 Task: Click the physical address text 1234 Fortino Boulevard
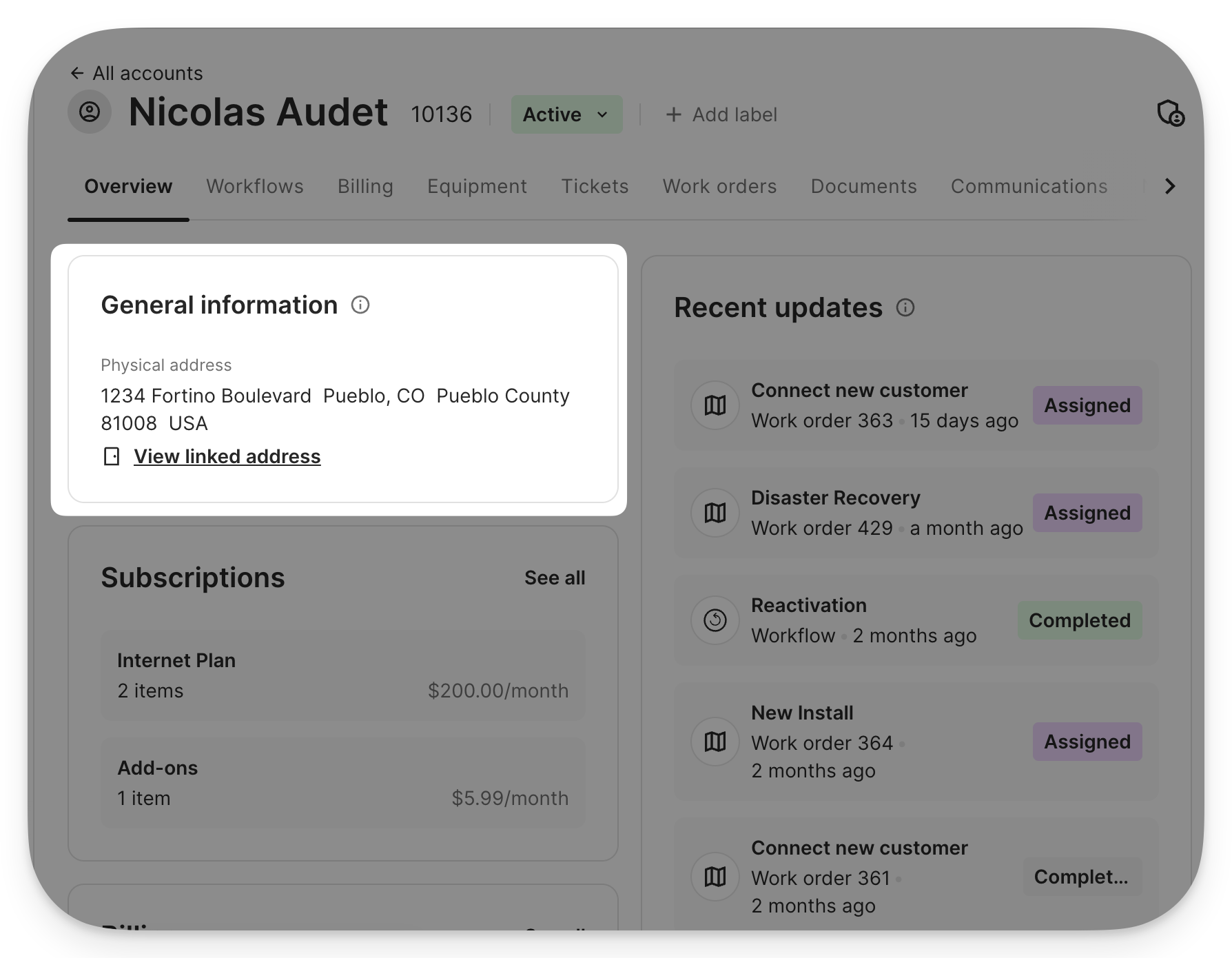[336, 409]
